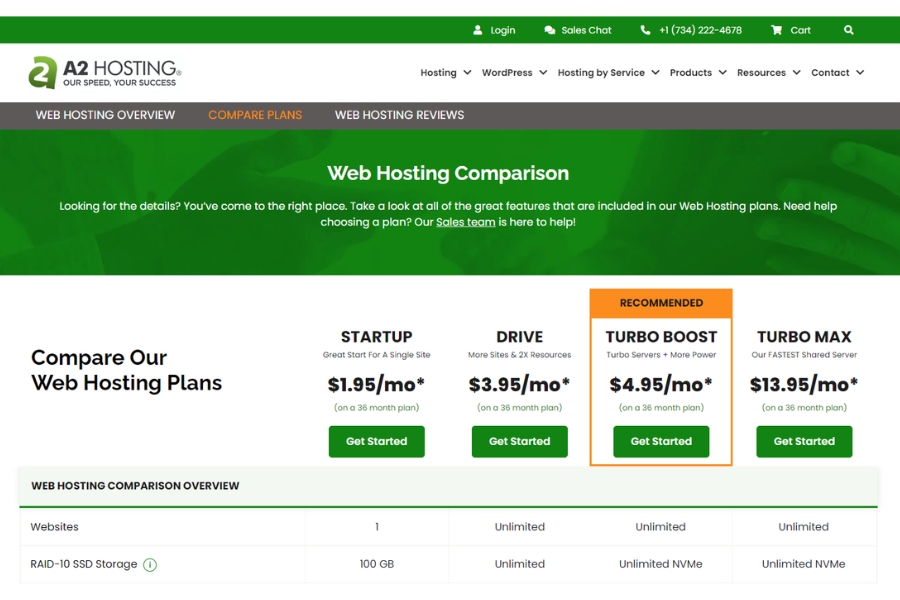900x600 pixels.
Task: Expand the Resources menu chevron
Action: coord(797,72)
